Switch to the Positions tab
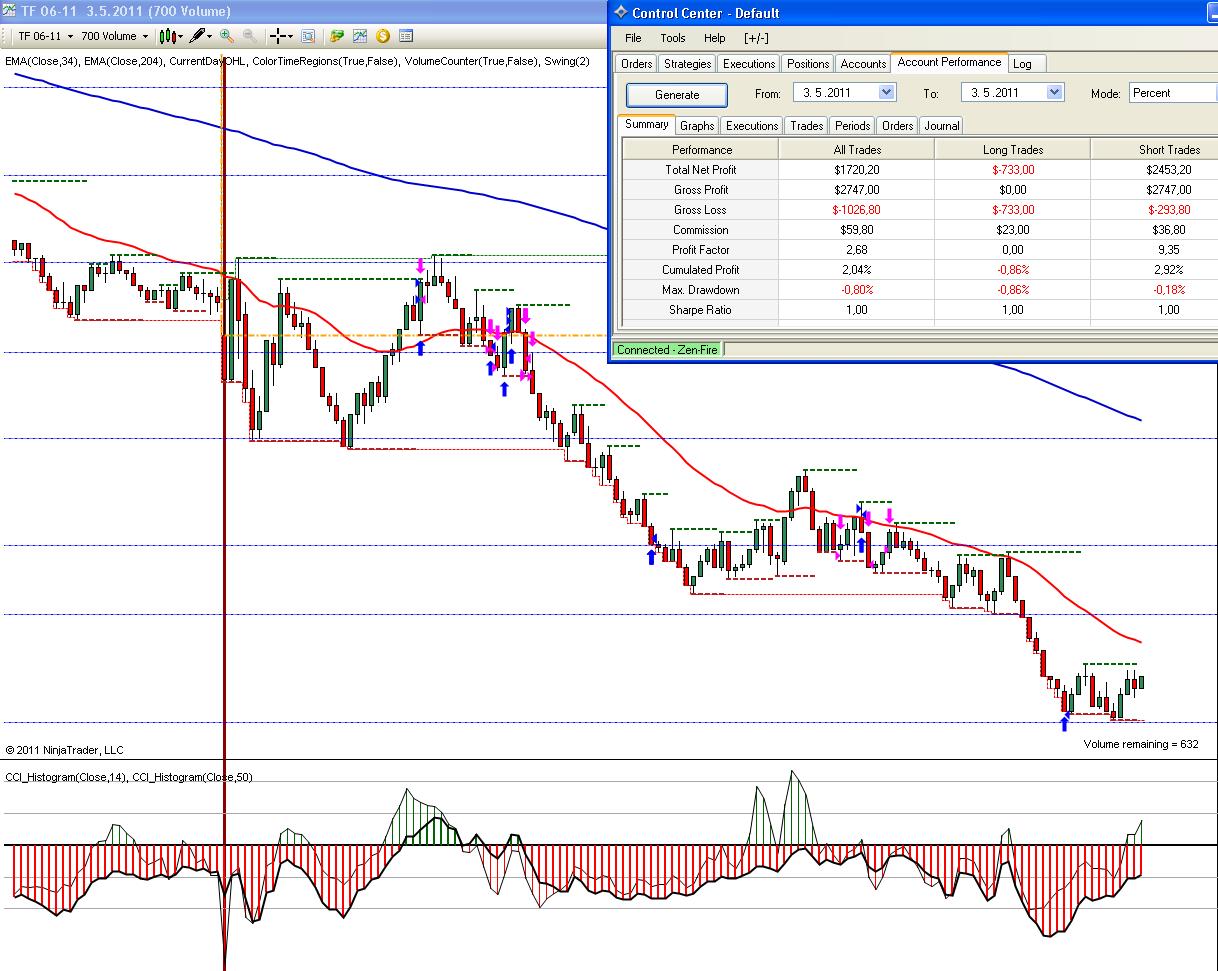The width and height of the screenshot is (1218, 971). [807, 63]
